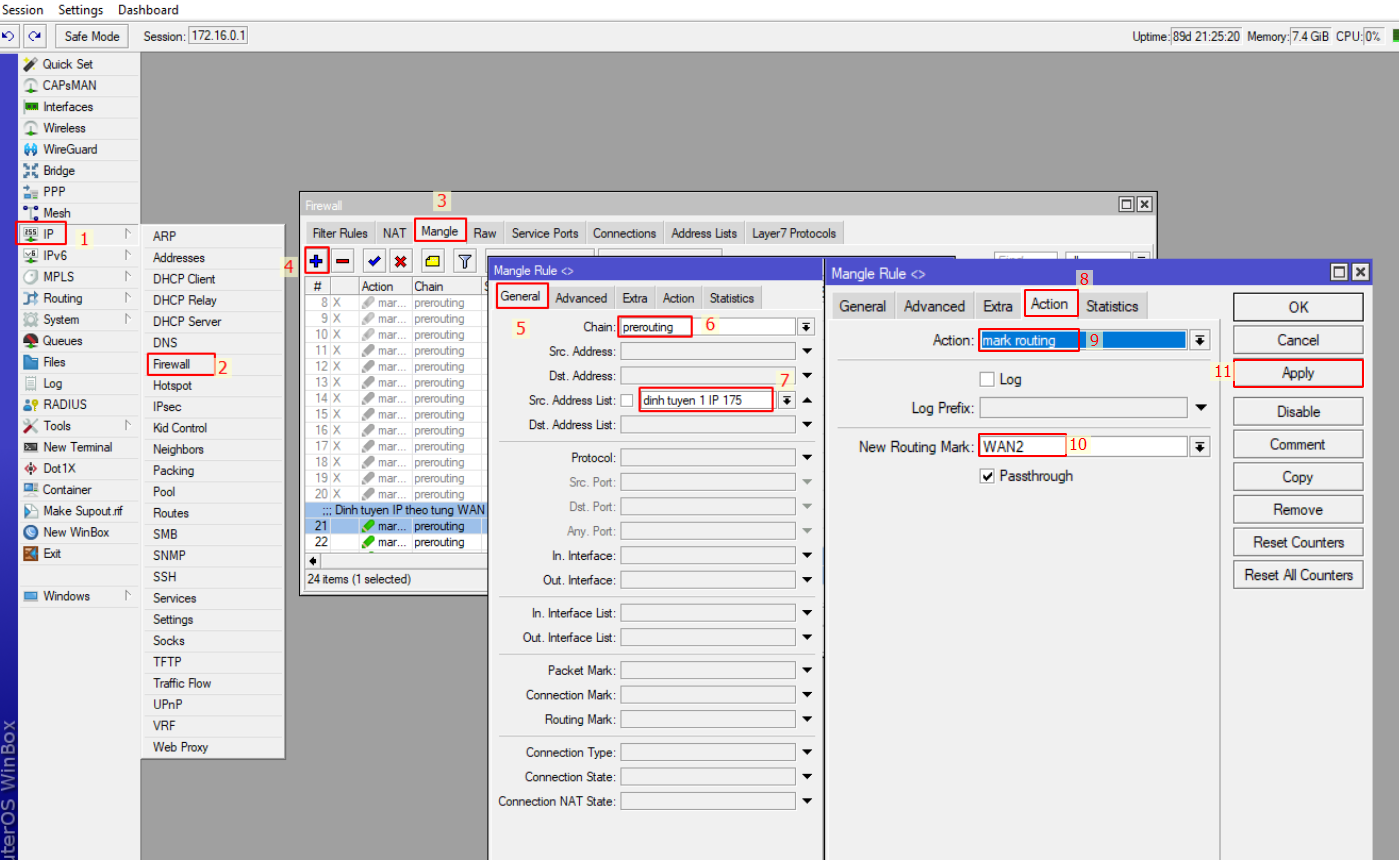Click the red X disable rule icon
Screen dimensions: 1399x860
coord(400,261)
